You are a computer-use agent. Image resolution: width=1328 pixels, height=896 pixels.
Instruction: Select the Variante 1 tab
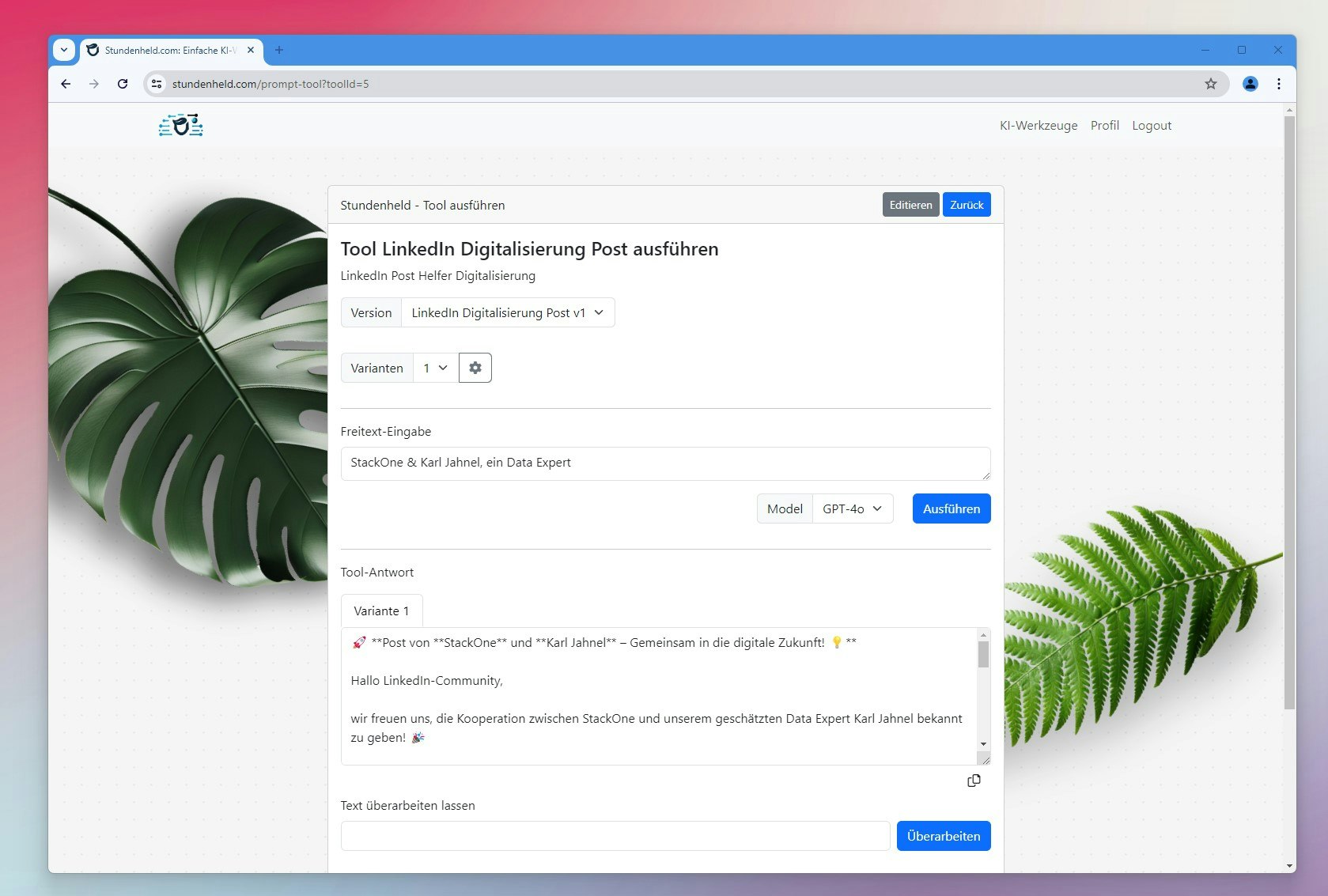[381, 611]
